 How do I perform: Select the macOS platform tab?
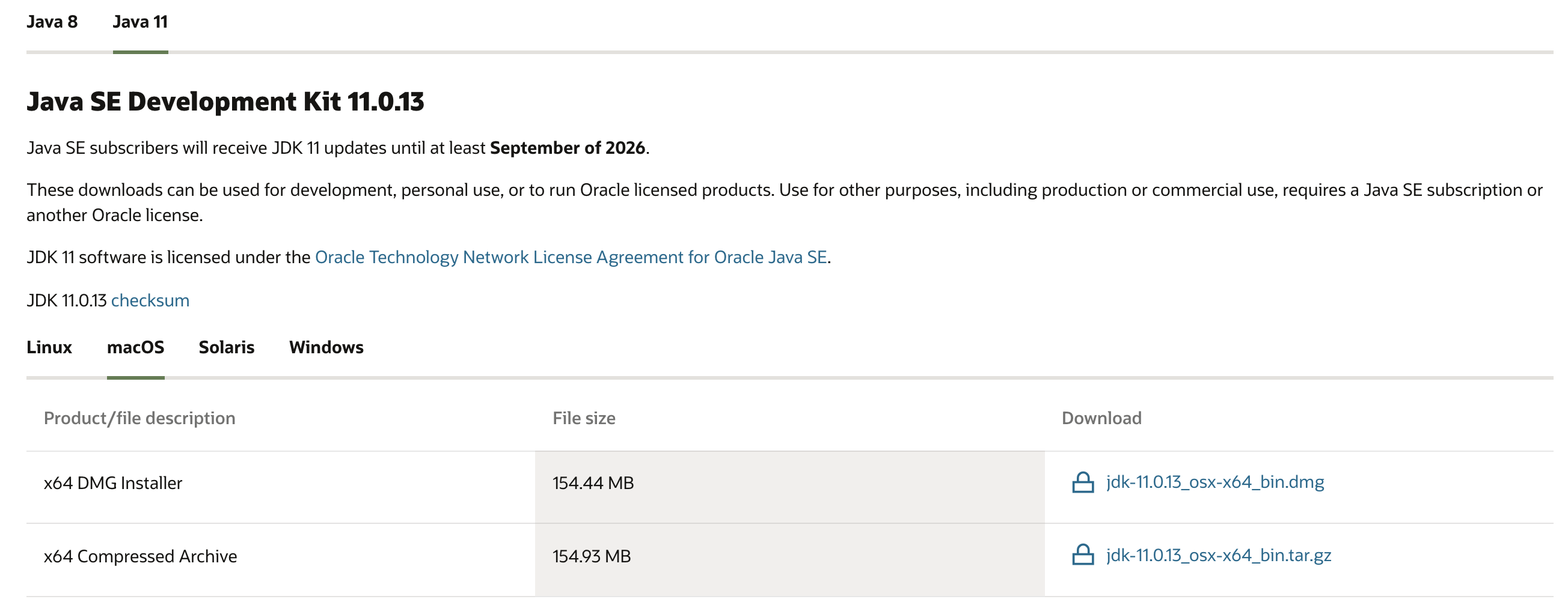[x=135, y=347]
